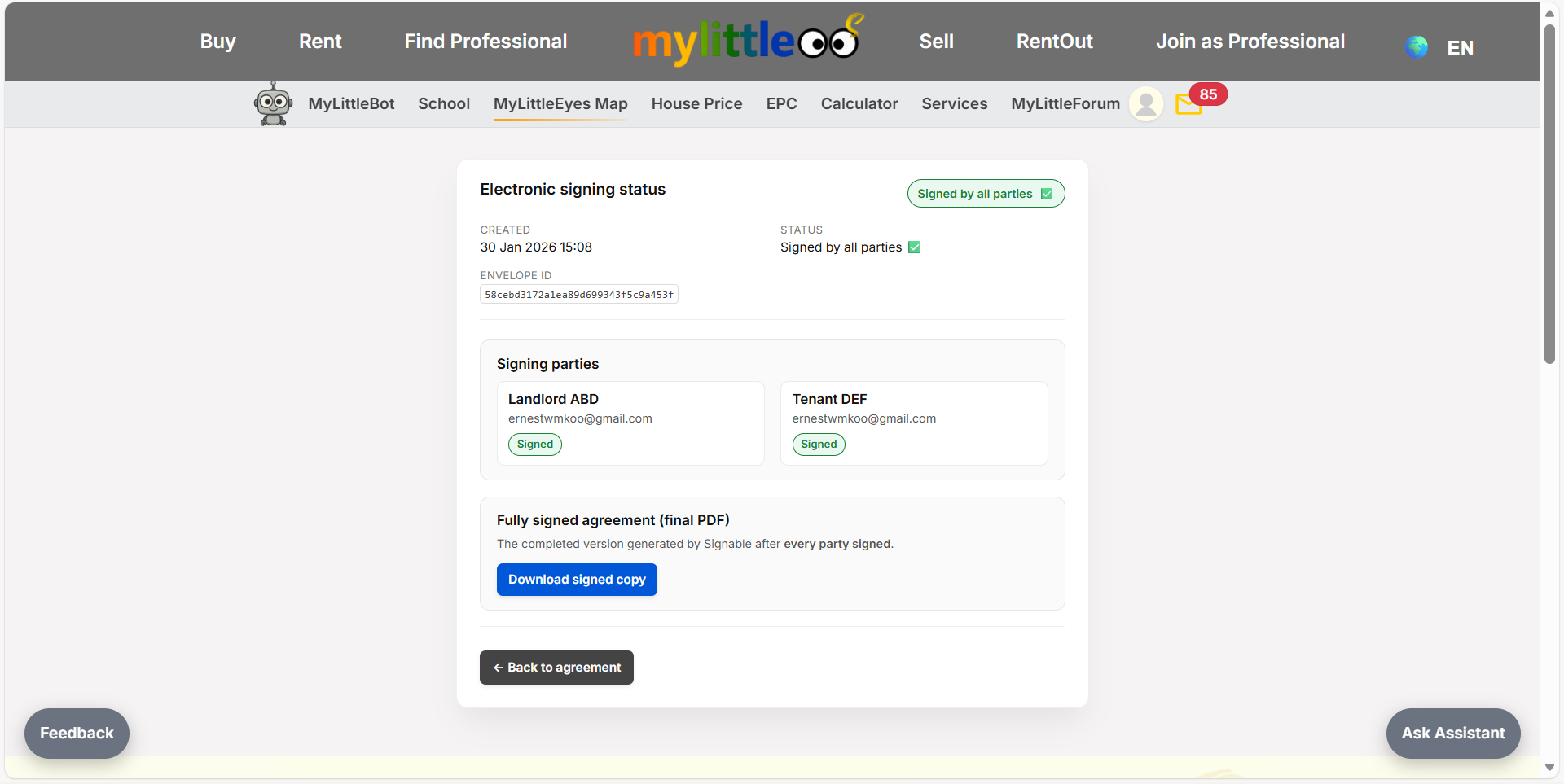
Task: Open the EN language selector
Action: pyautogui.click(x=1459, y=47)
